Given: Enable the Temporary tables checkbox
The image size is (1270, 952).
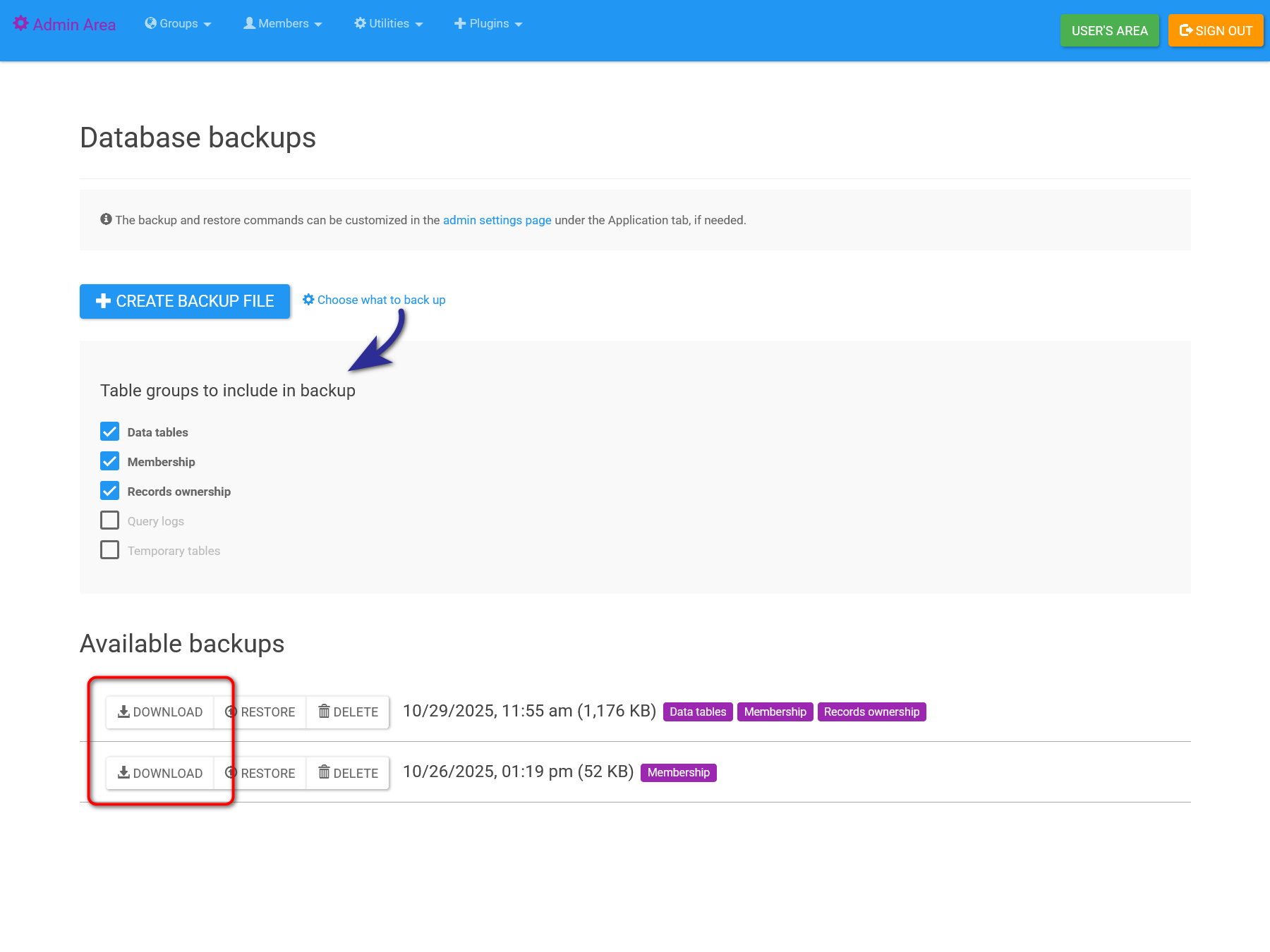Looking at the screenshot, I should 109,549.
